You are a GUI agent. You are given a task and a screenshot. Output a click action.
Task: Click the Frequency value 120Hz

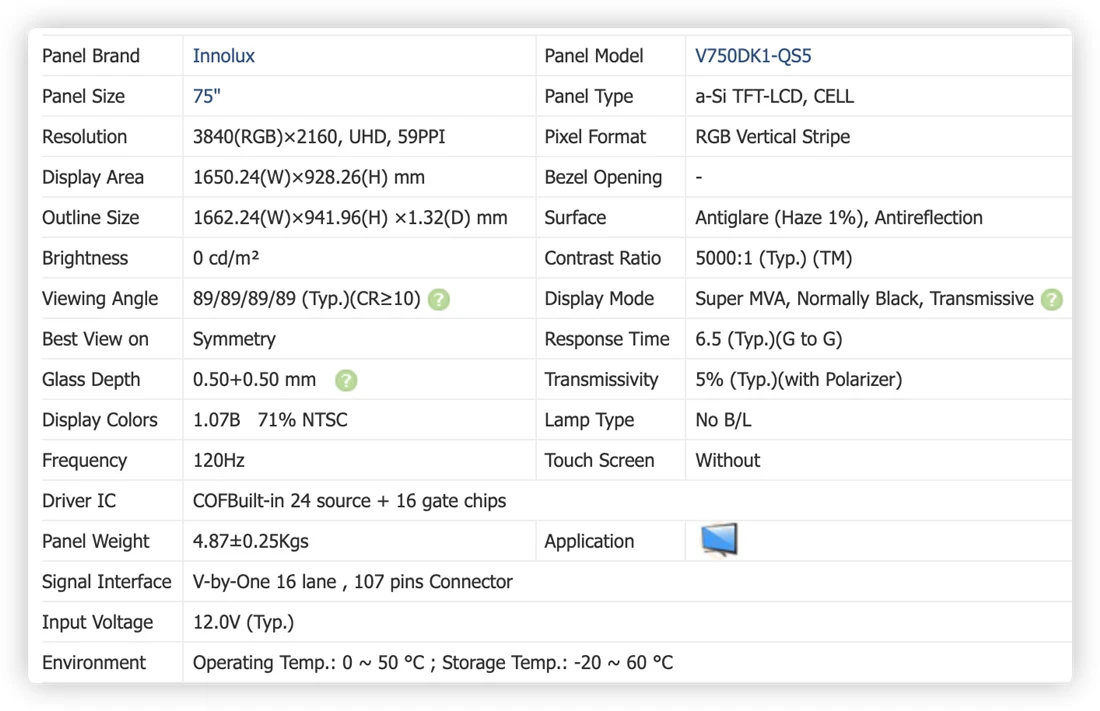pos(218,460)
